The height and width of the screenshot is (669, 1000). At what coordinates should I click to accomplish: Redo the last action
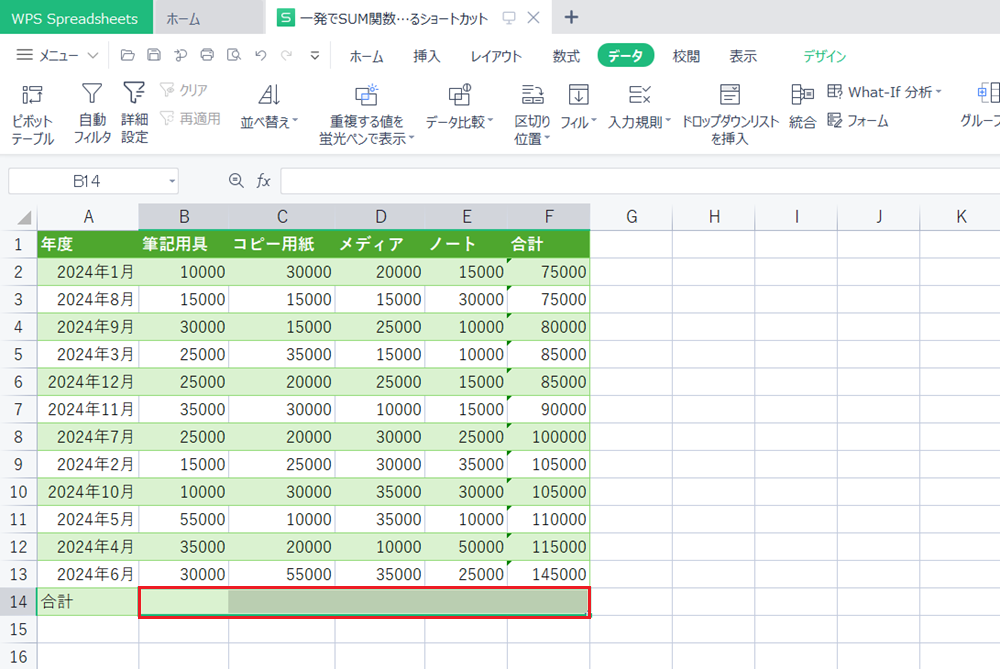[x=287, y=55]
